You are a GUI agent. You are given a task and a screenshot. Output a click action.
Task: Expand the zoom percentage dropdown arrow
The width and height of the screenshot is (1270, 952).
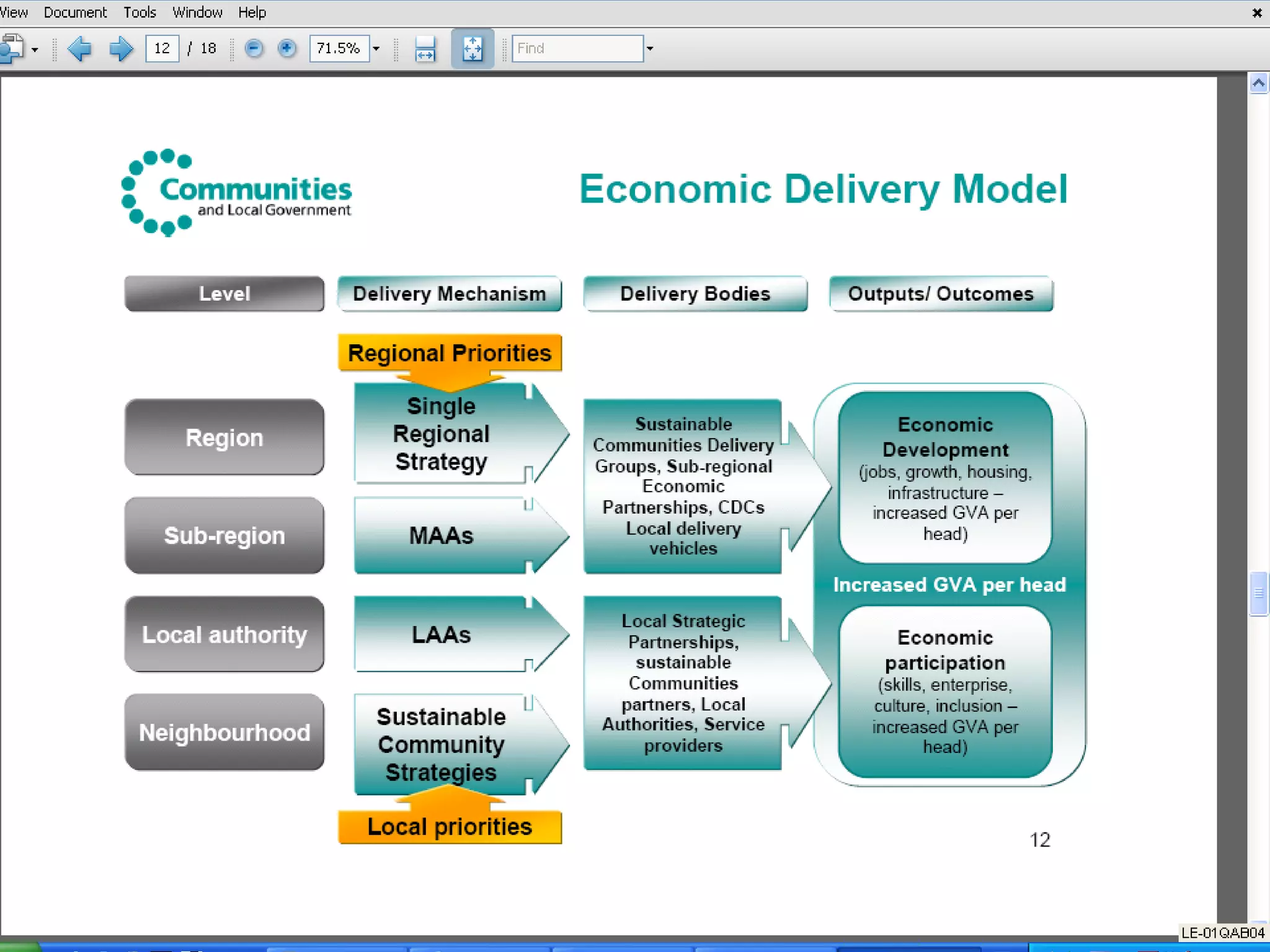(376, 48)
